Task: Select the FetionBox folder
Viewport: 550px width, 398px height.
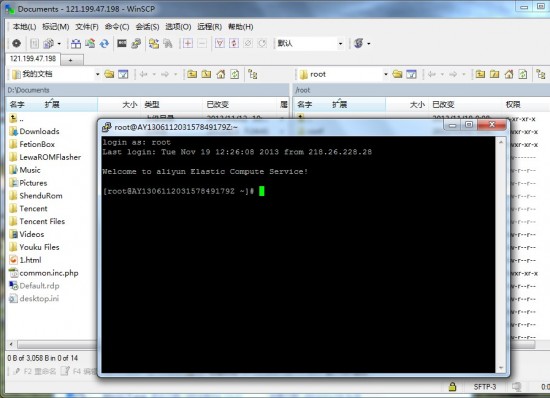Action: pyautogui.click(x=32, y=144)
